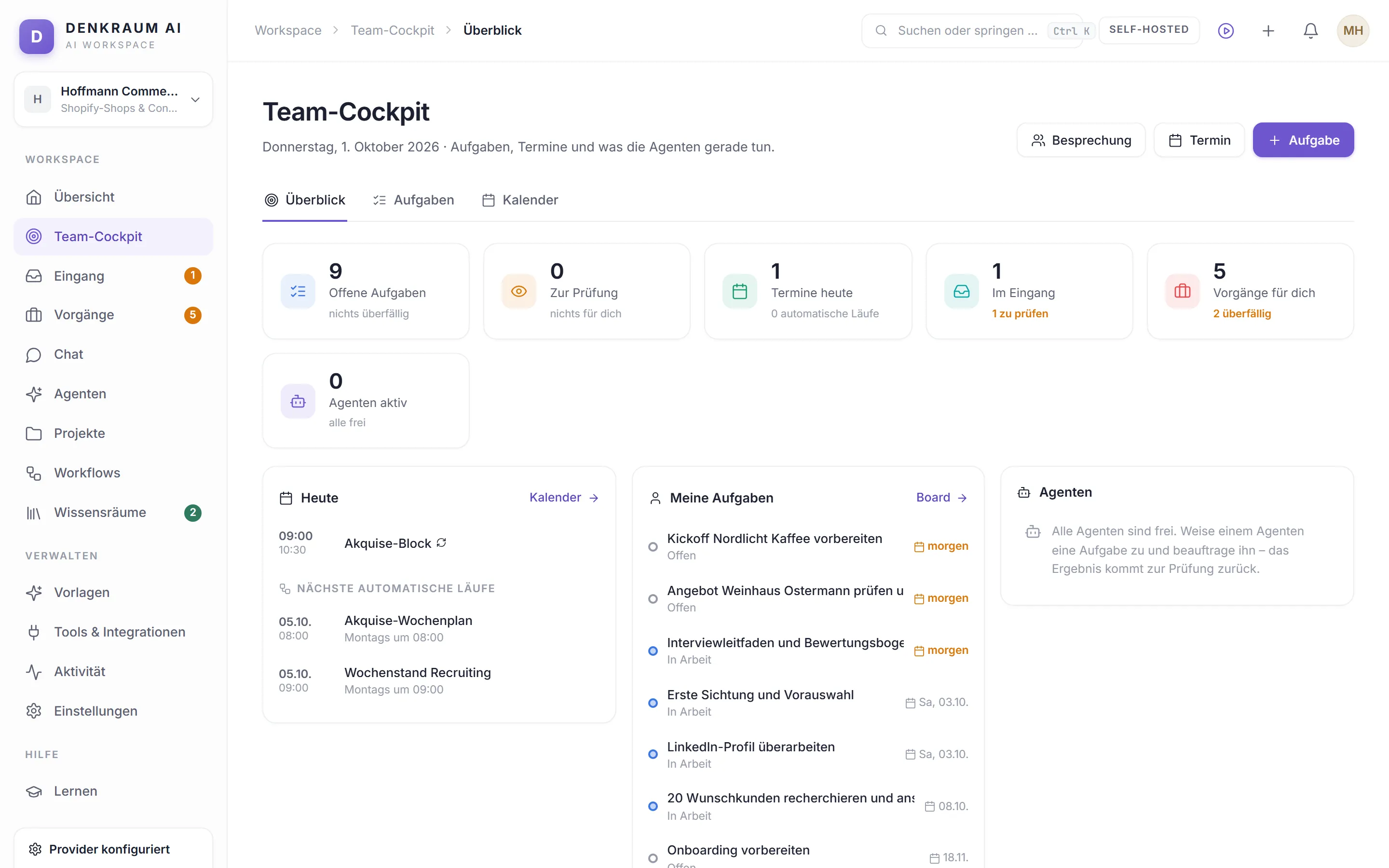The width and height of the screenshot is (1389, 868).
Task: Switch to the Aufgaben tab
Action: point(413,200)
